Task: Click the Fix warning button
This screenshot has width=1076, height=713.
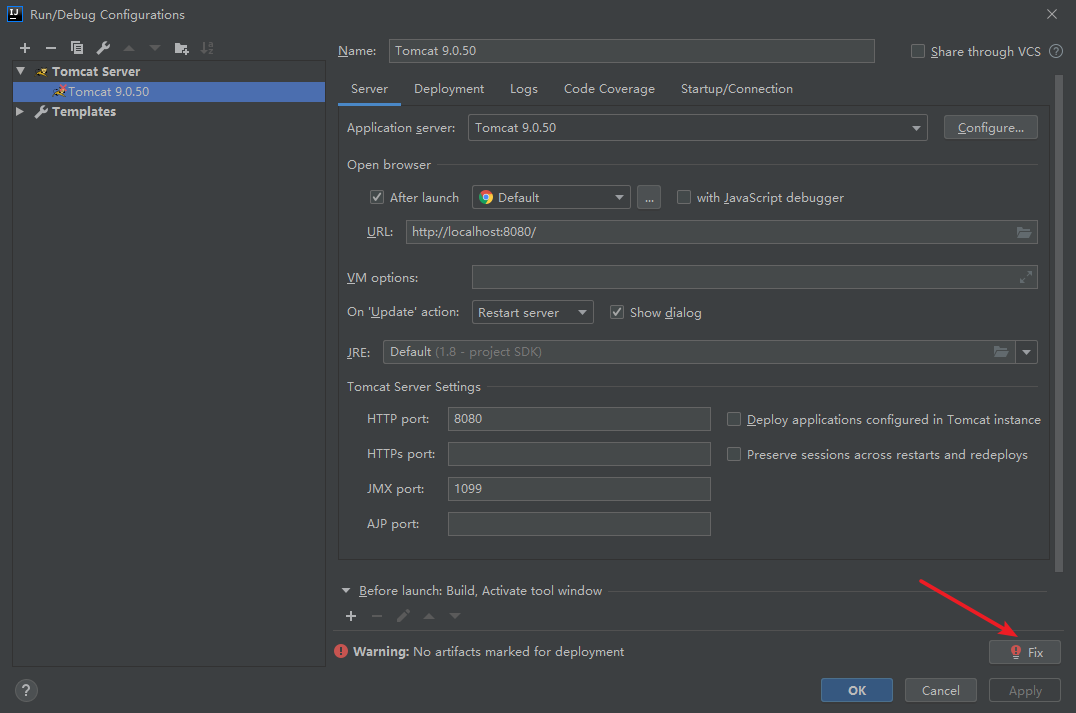Action: (1025, 652)
